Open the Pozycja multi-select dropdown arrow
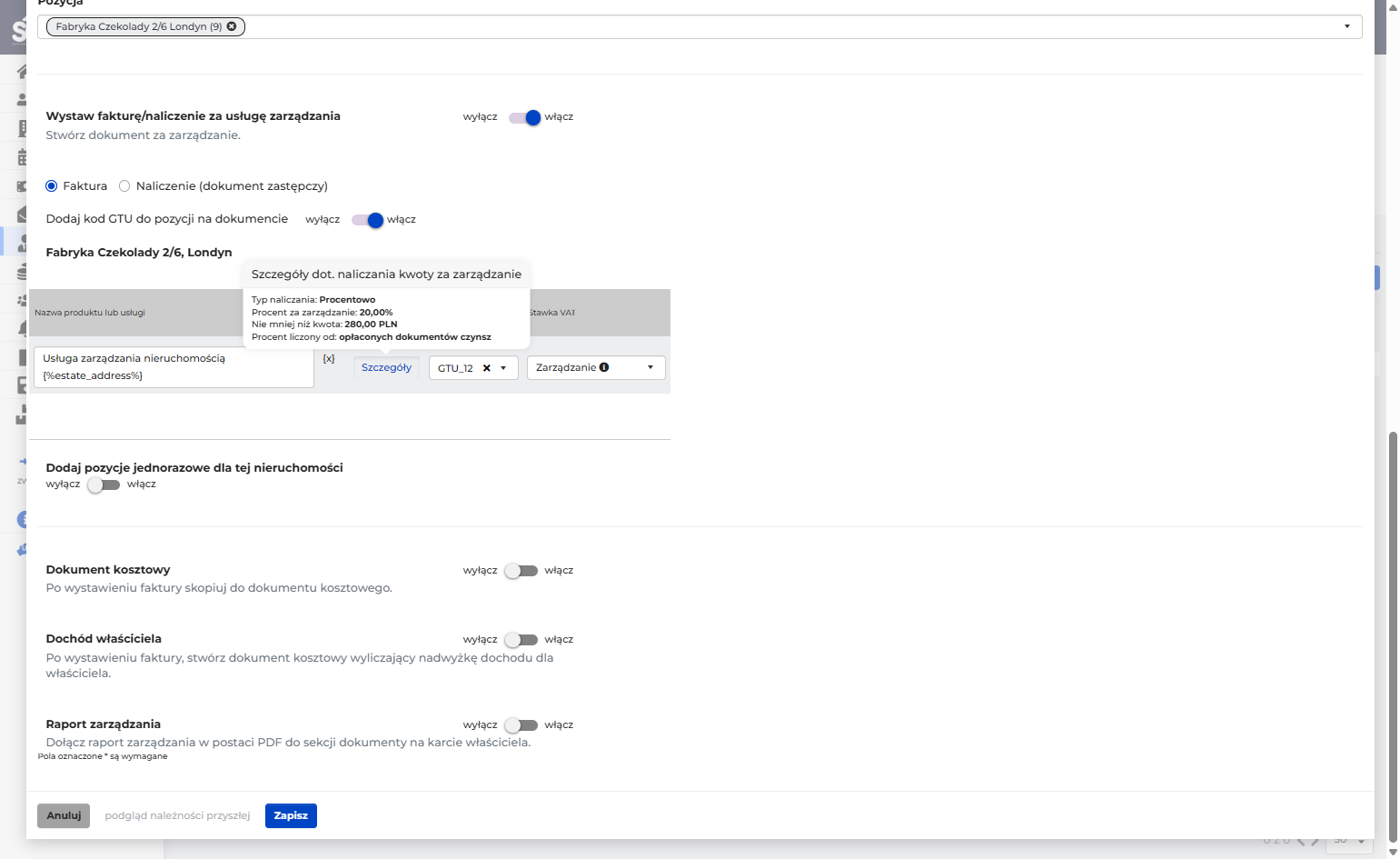 (1346, 26)
